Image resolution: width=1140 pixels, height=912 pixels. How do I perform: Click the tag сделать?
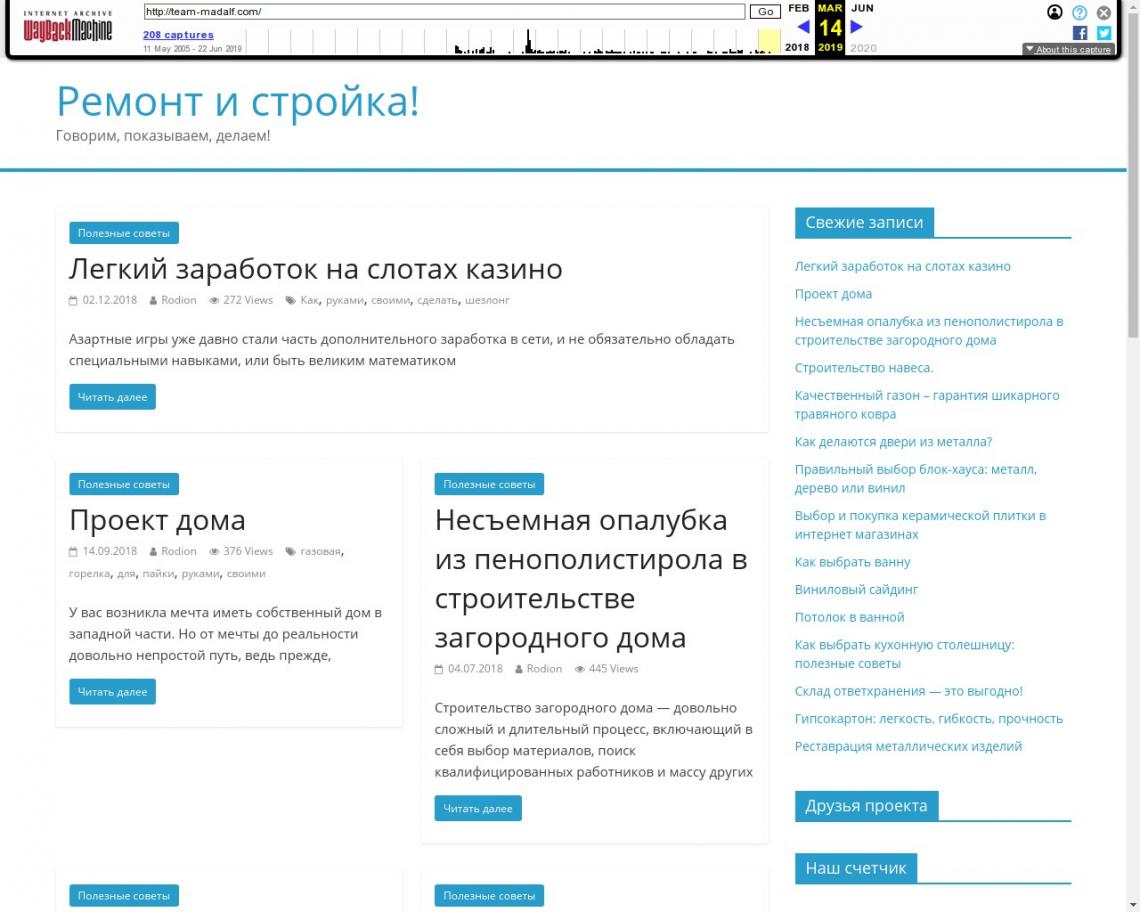(x=438, y=300)
